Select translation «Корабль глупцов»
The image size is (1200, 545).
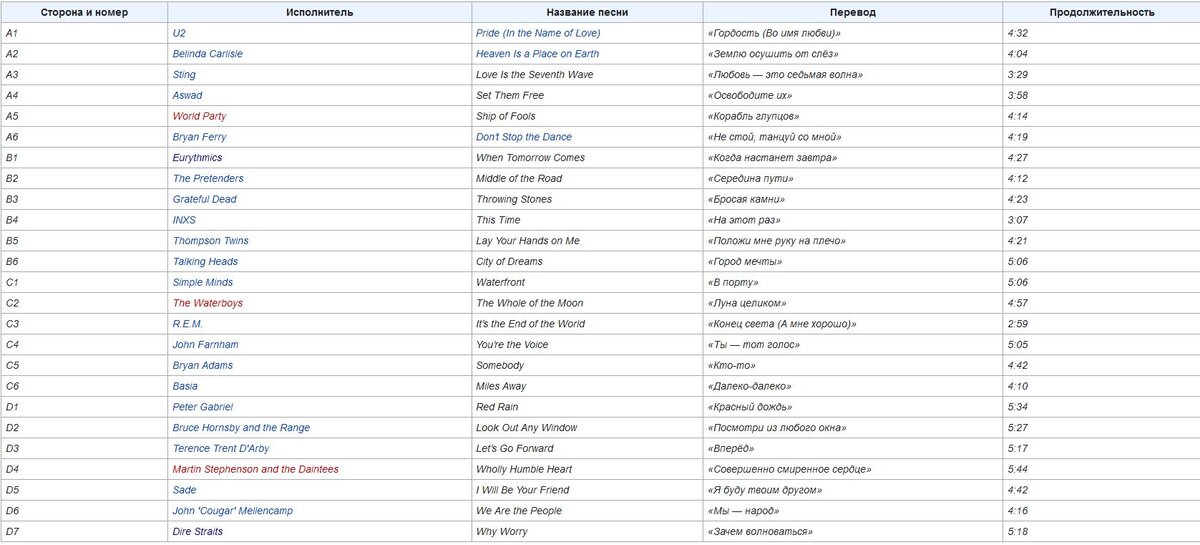(x=752, y=116)
